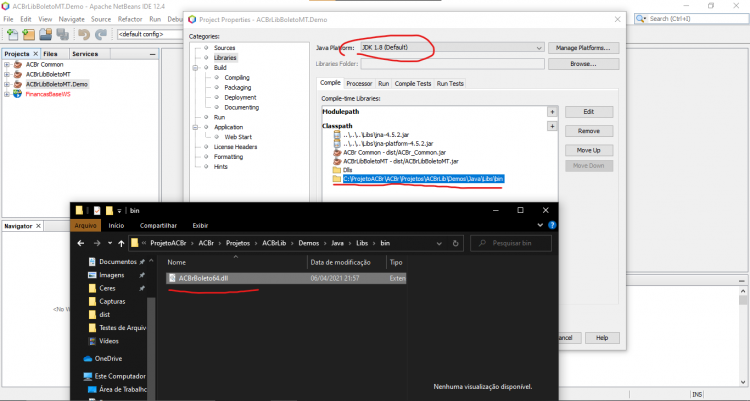Switch to the Compile Tests tab
The height and width of the screenshot is (401, 750).
click(413, 83)
